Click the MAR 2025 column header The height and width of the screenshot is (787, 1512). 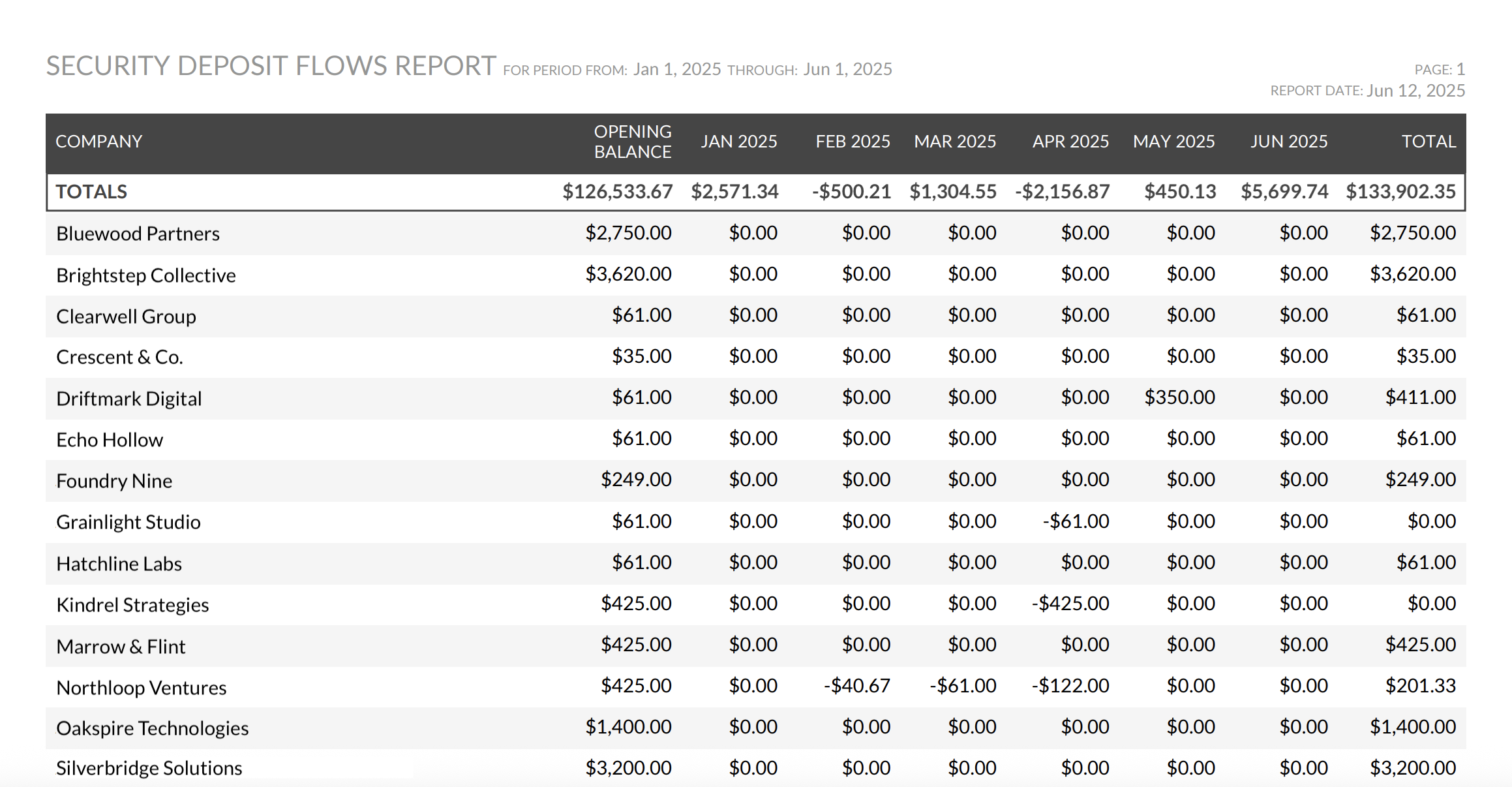click(954, 142)
